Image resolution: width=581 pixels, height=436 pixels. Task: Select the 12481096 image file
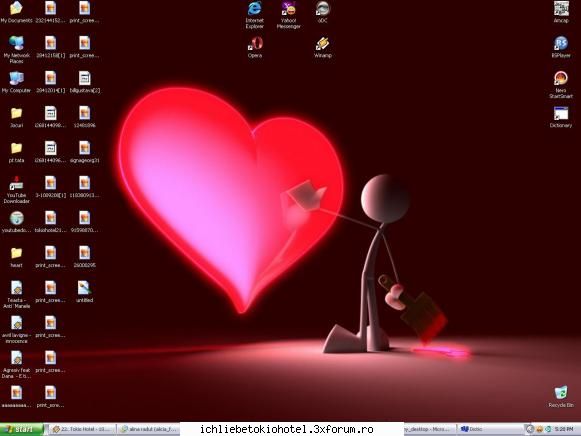pyautogui.click(x=84, y=117)
